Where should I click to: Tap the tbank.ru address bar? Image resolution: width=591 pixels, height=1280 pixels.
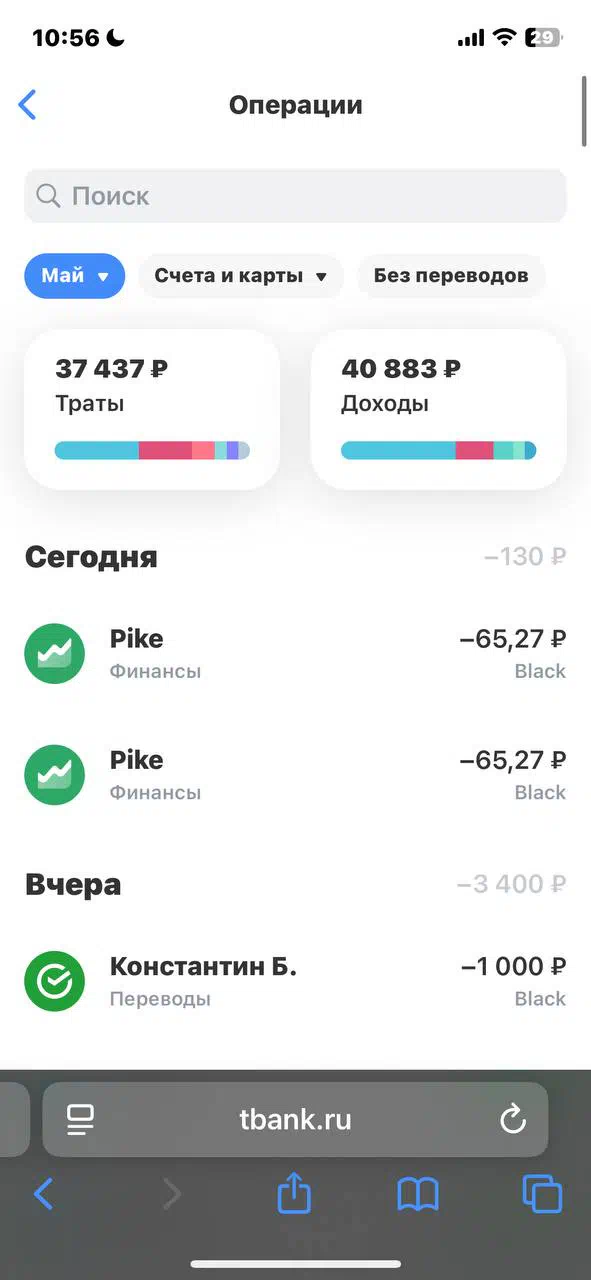pyautogui.click(x=295, y=1119)
